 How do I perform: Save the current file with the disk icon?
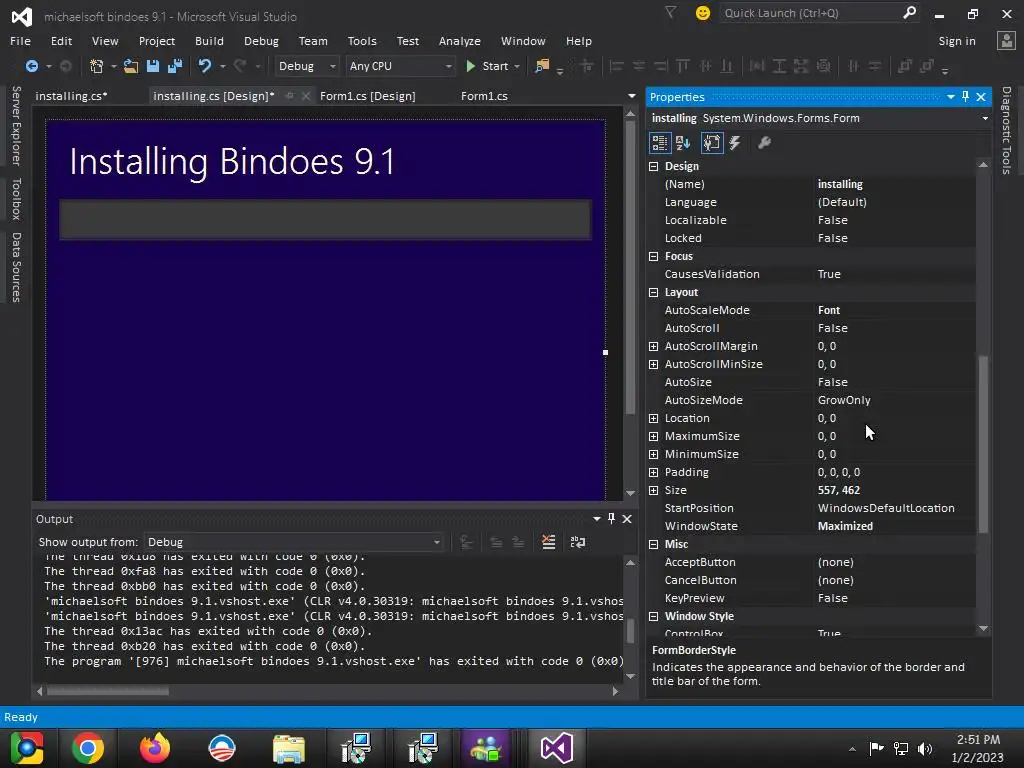click(x=153, y=66)
